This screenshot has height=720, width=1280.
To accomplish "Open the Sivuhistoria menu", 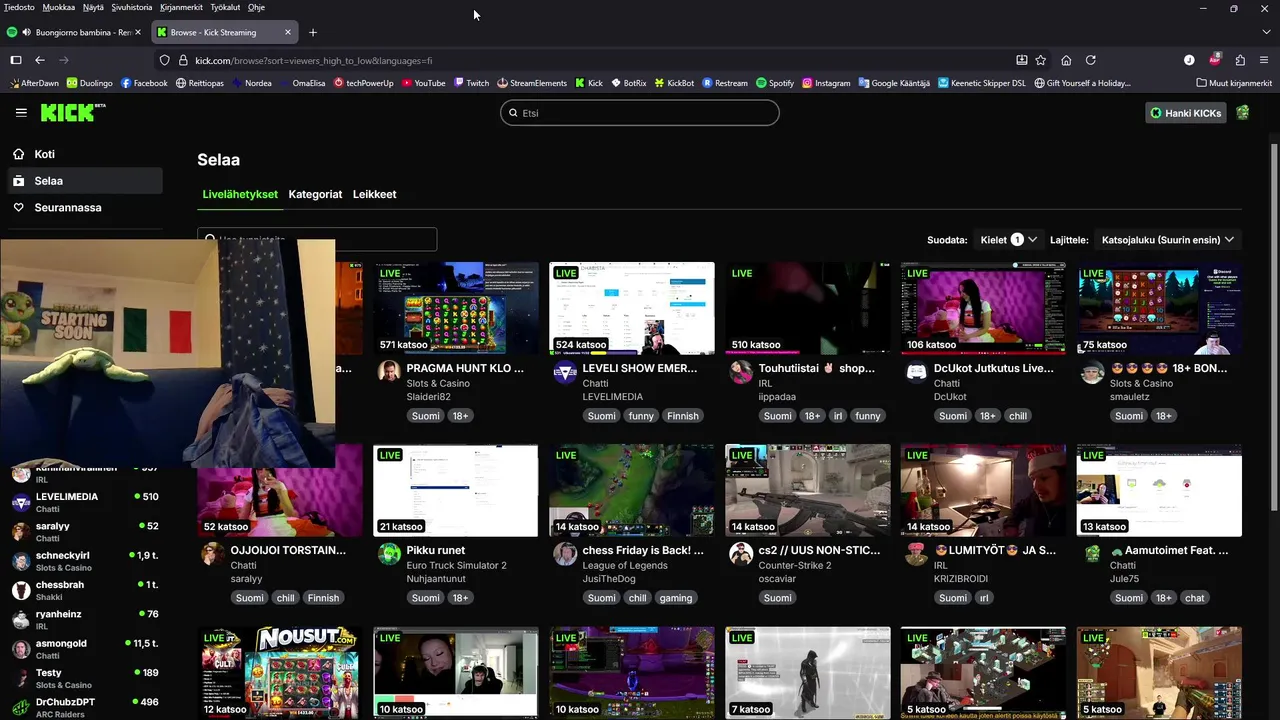I will pos(131,7).
